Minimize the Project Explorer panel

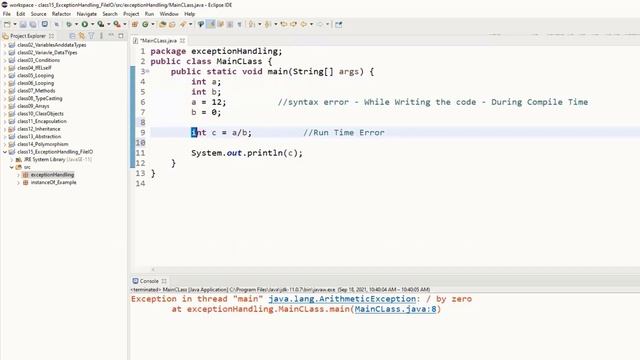coord(111,36)
